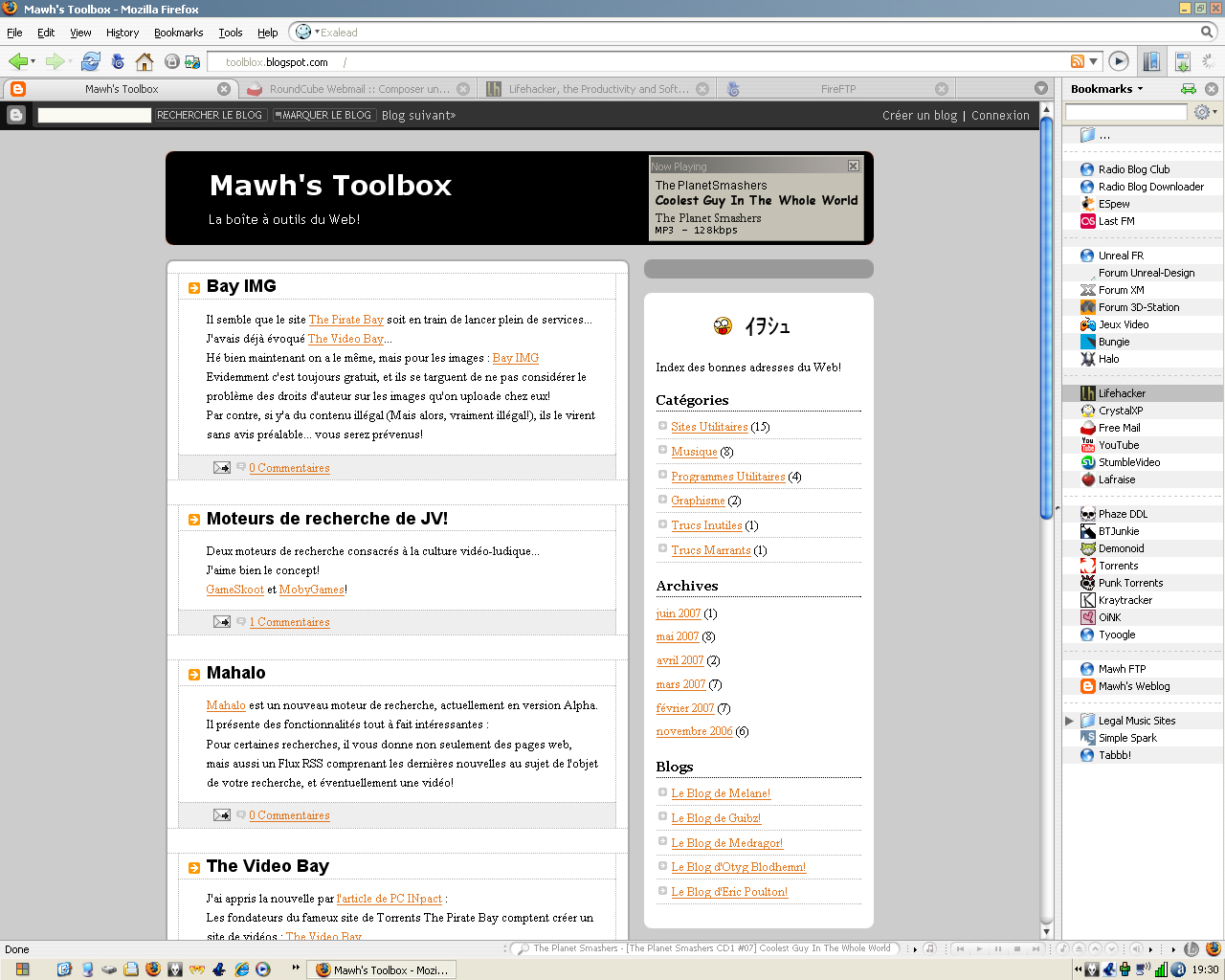Follow the Blog suivant link

(x=418, y=115)
